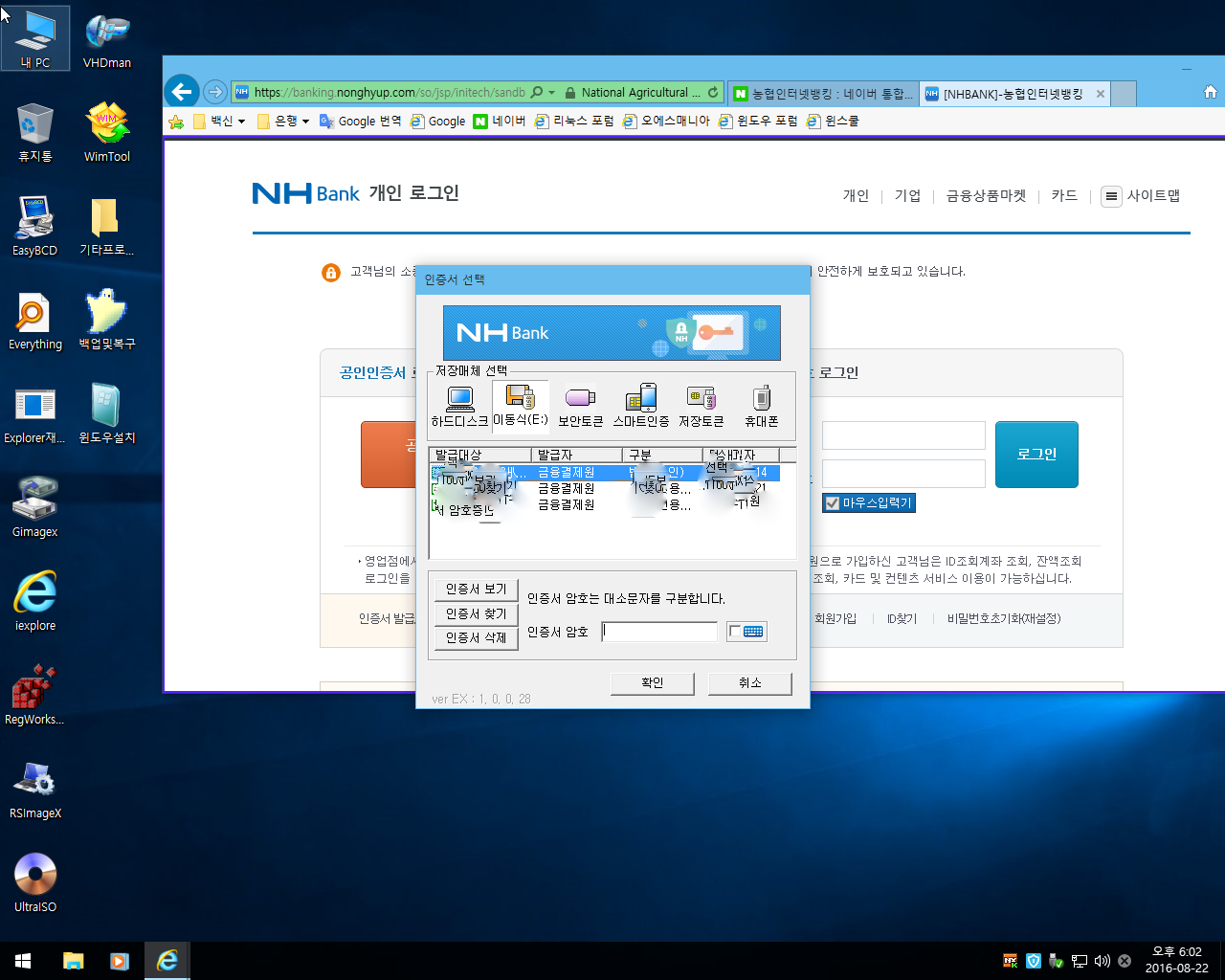Image resolution: width=1225 pixels, height=980 pixels.
Task: Open 휴지통 recycle bin icon
Action: (35, 134)
